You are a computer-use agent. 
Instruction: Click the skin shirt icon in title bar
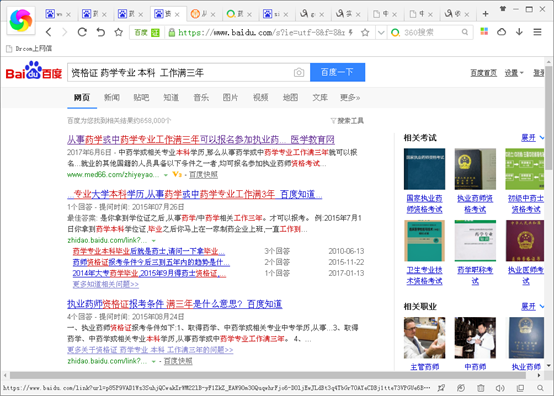pyautogui.click(x=503, y=9)
